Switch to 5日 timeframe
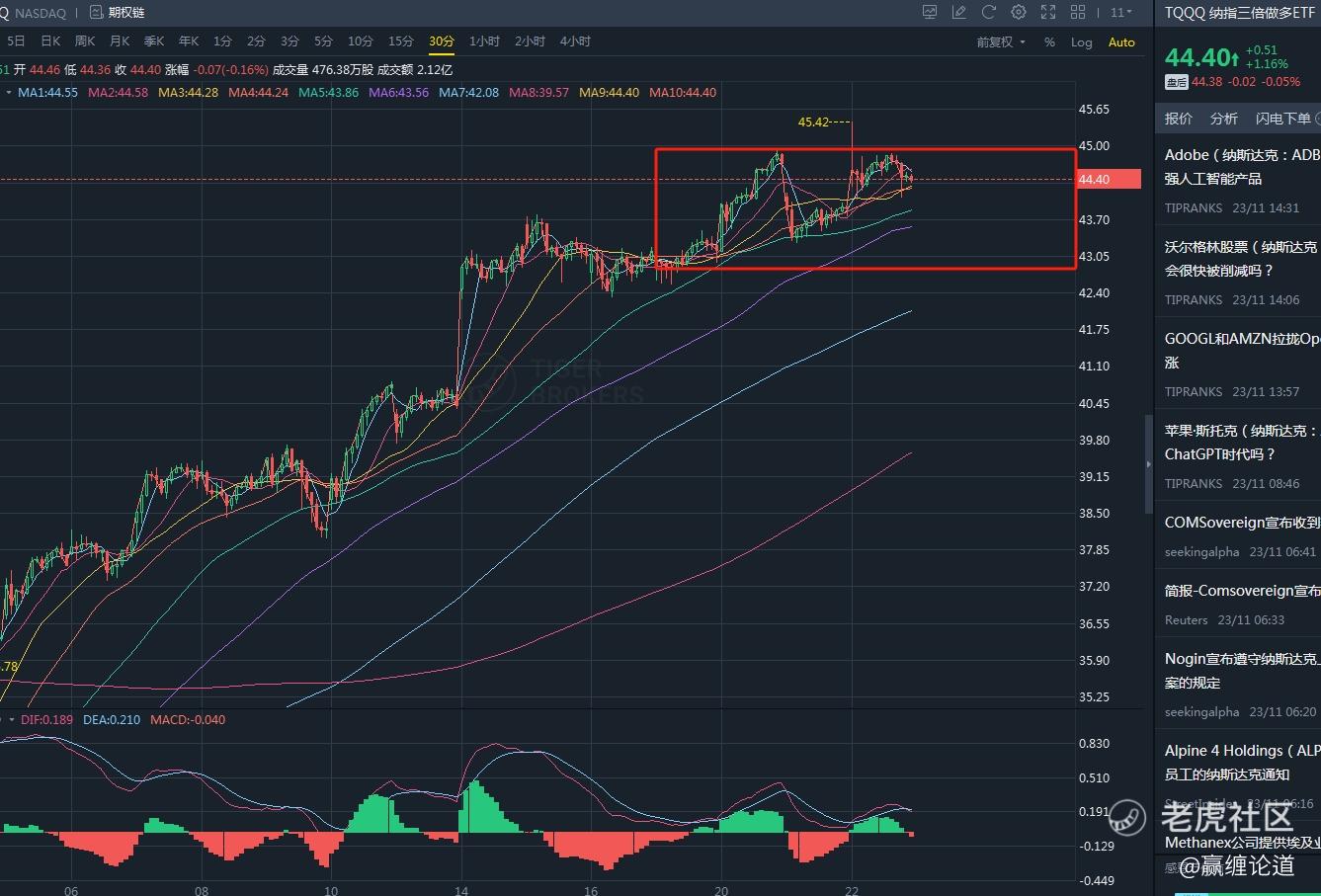This screenshot has width=1321, height=896. [16, 41]
